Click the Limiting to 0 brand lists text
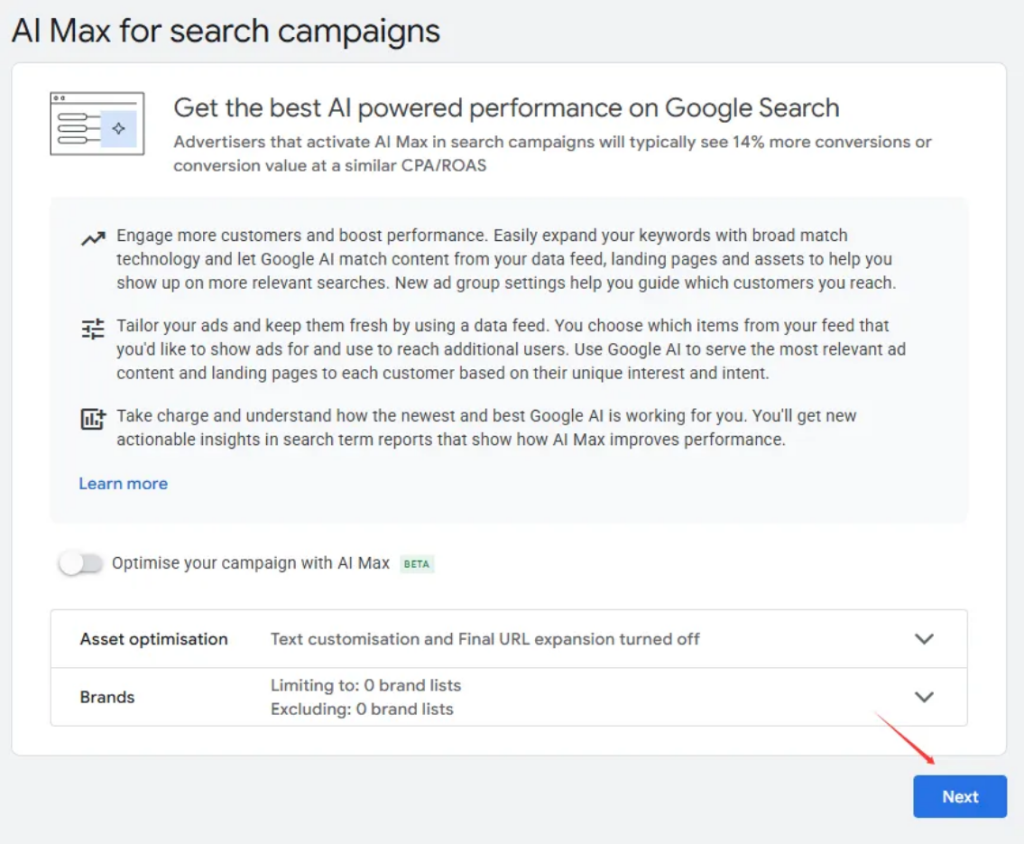Viewport: 1024px width, 844px height. [365, 685]
